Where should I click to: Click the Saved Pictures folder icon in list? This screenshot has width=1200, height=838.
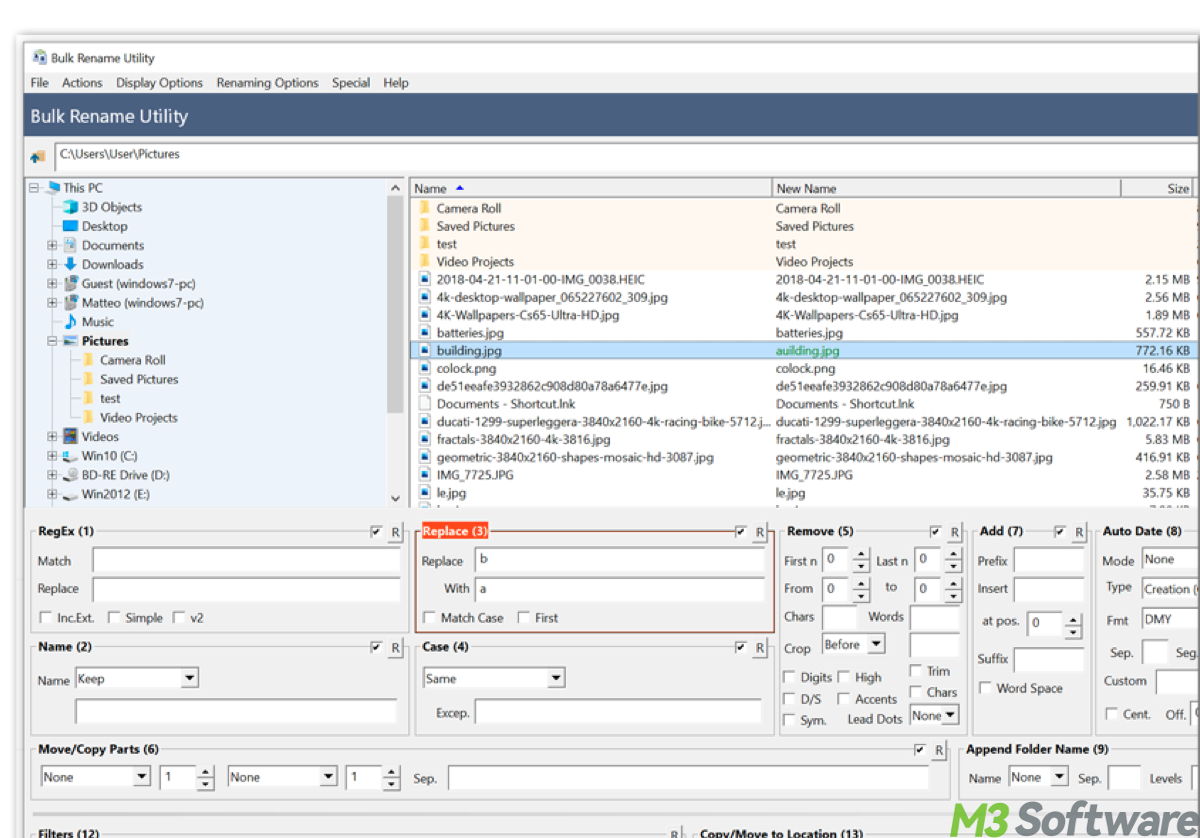(424, 226)
